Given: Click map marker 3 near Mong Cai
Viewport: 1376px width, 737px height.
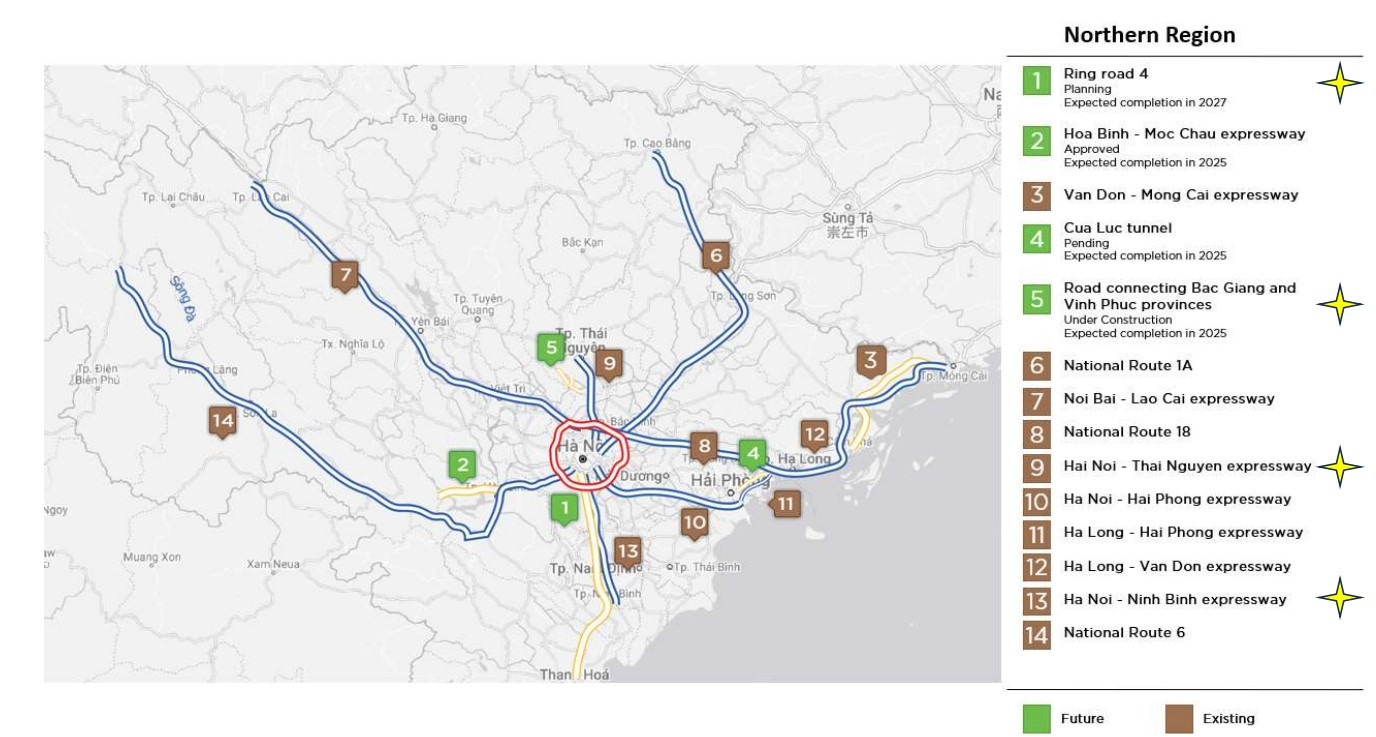Looking at the screenshot, I should coord(870,360).
